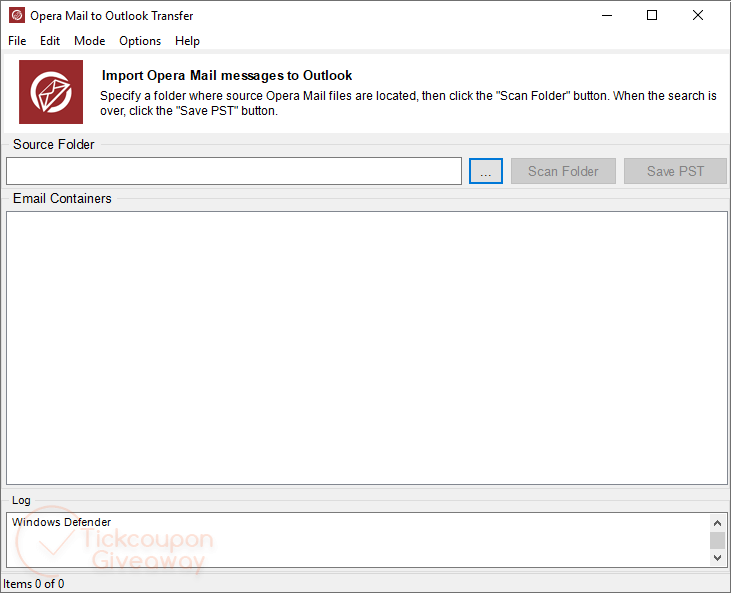Open the Help menu
Image resolution: width=731 pixels, height=593 pixels.
tap(187, 41)
